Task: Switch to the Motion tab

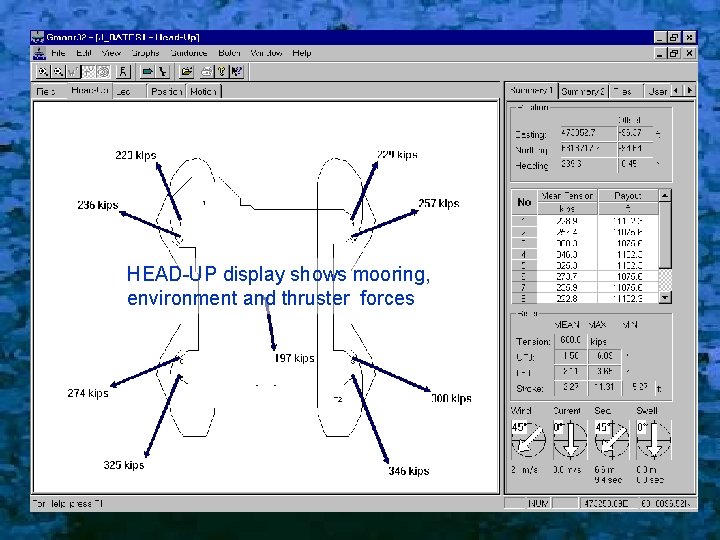Action: pos(203,91)
